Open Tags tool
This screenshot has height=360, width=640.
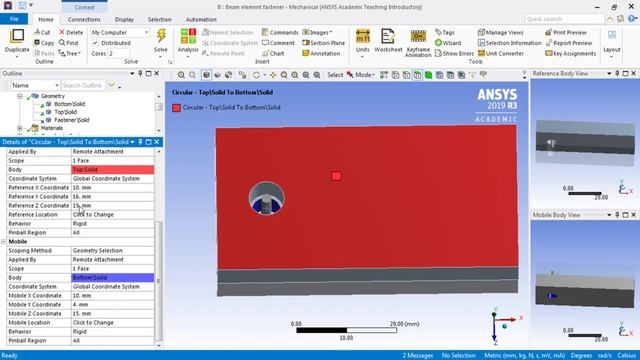pos(445,32)
